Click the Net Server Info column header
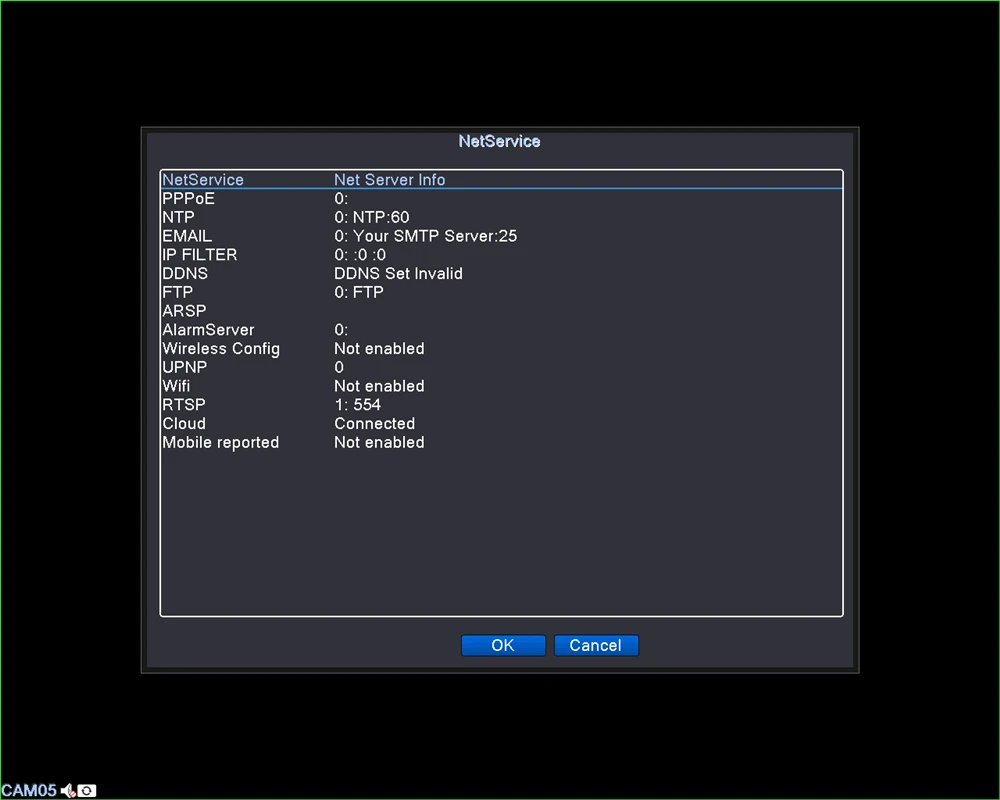This screenshot has height=800, width=1000. [x=390, y=180]
